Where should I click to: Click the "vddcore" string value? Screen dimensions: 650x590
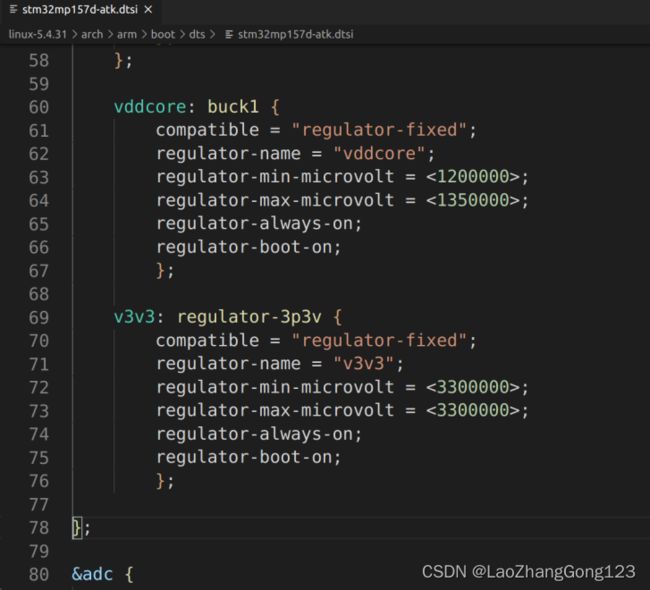379,154
